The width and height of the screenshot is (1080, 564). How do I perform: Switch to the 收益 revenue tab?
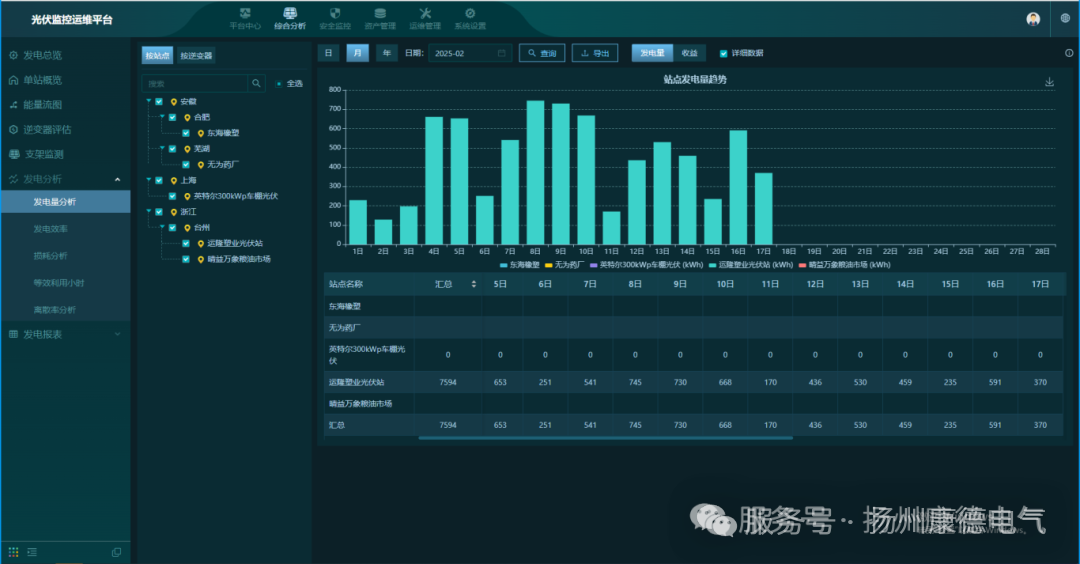coord(689,53)
